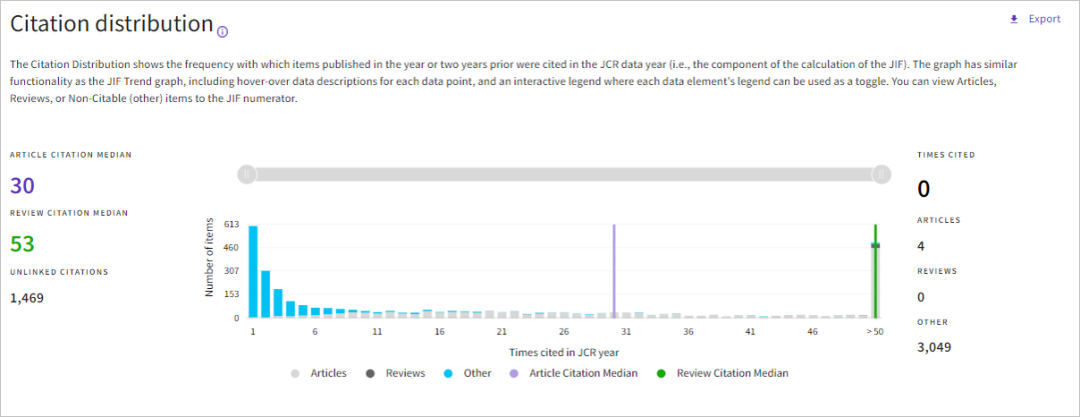Screen dimensions: 1080x417
Task: Click the '> 50' x-axis label
Action: click(x=876, y=331)
